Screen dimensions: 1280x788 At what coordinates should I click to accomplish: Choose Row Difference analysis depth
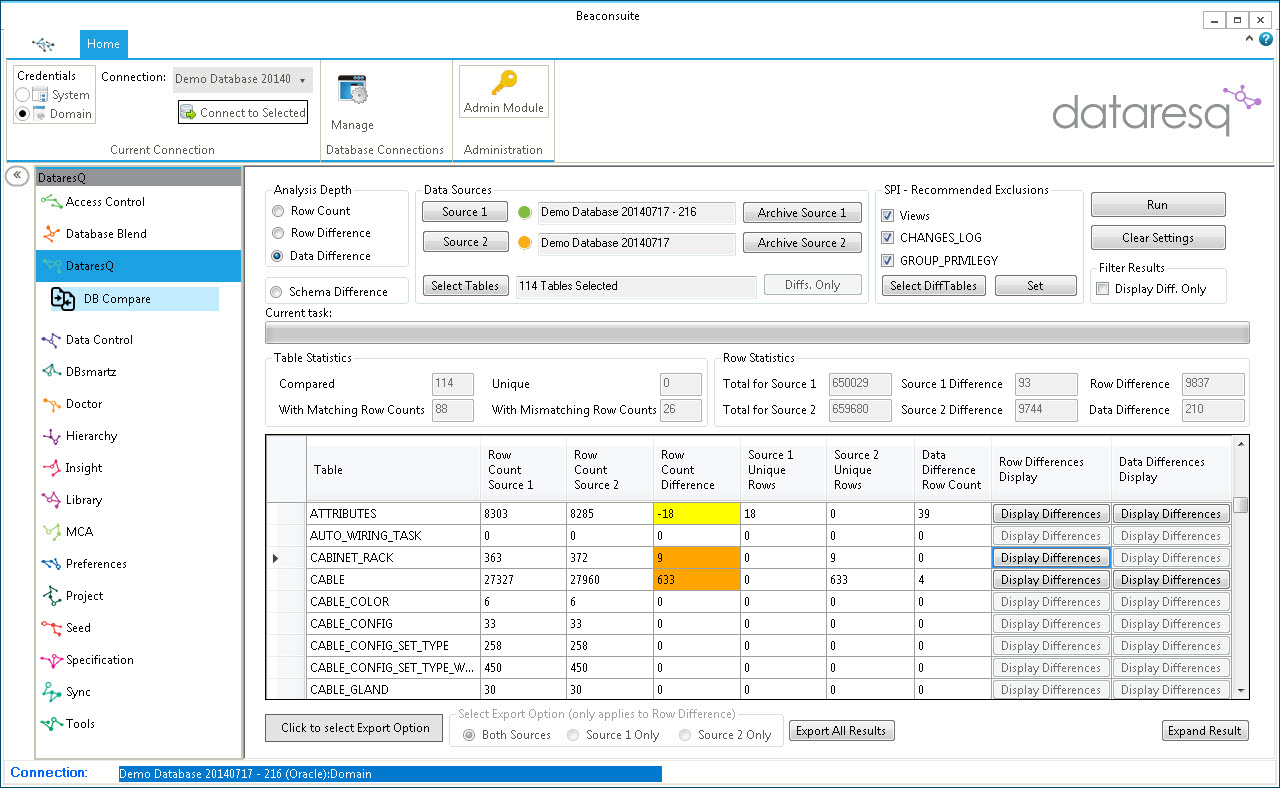click(278, 233)
